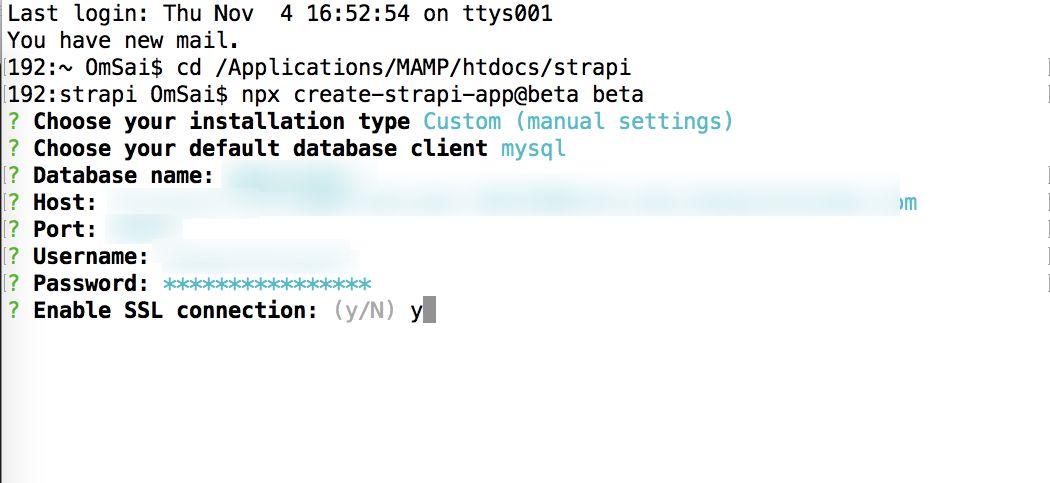Click the blurred Port value

(150, 230)
